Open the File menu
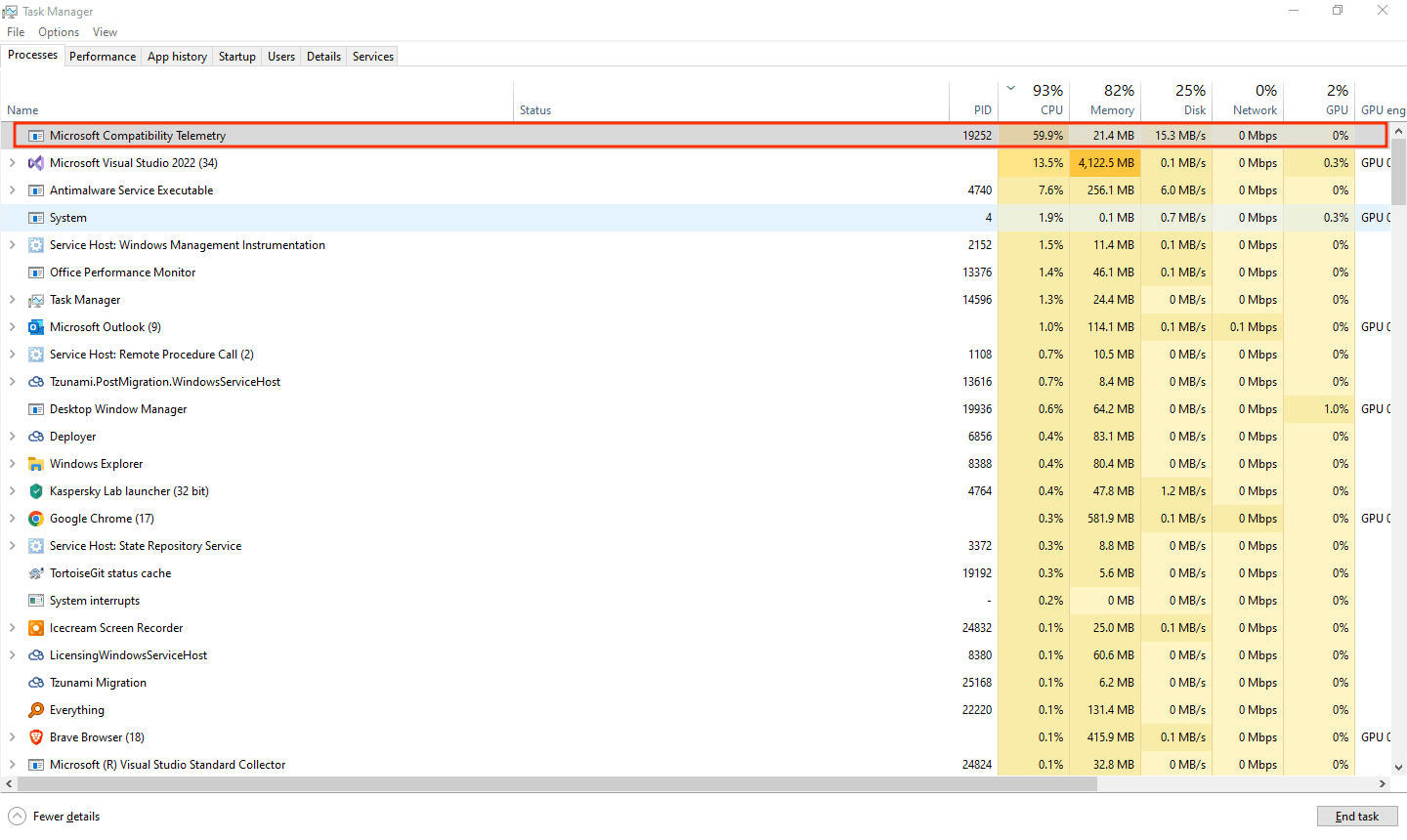Screen dimensions: 1407x840 (16, 32)
